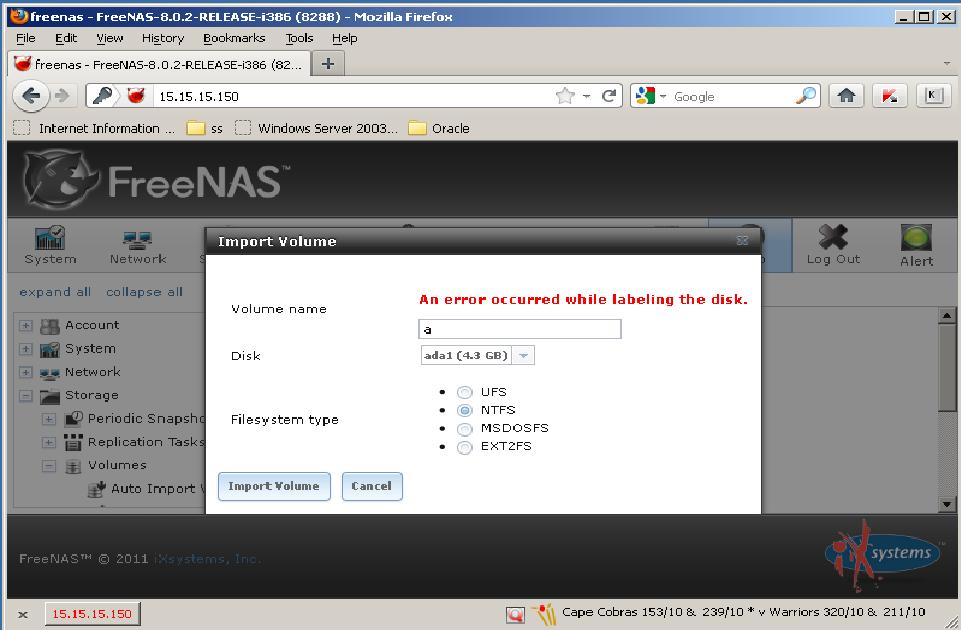Bookmark this page with the star icon
The image size is (961, 630).
pyautogui.click(x=564, y=96)
